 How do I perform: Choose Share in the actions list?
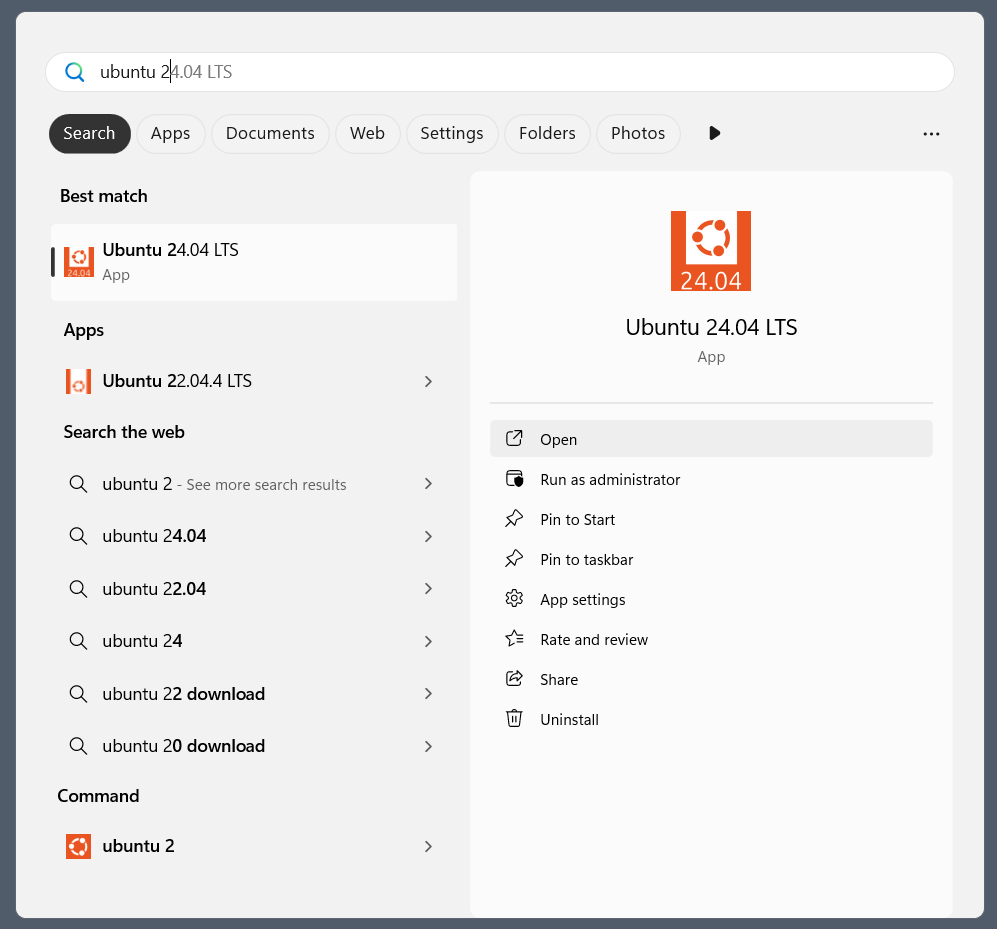coord(711,679)
